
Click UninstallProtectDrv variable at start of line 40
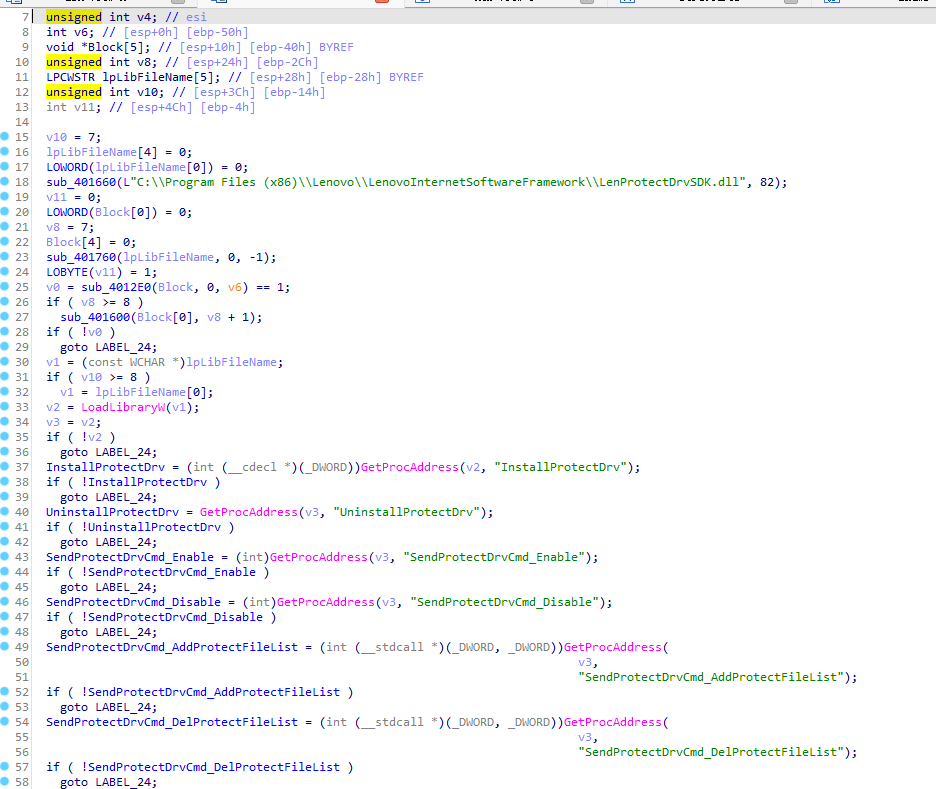tap(112, 512)
